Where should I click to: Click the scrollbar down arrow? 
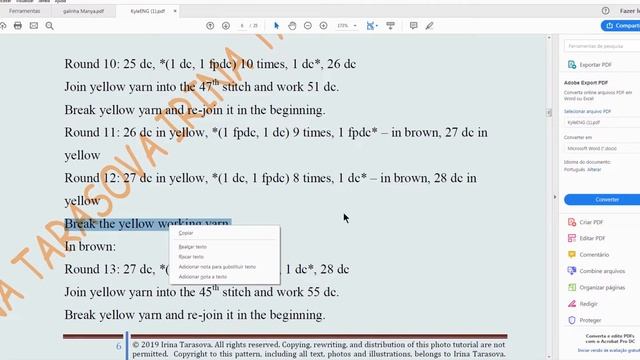549,357
